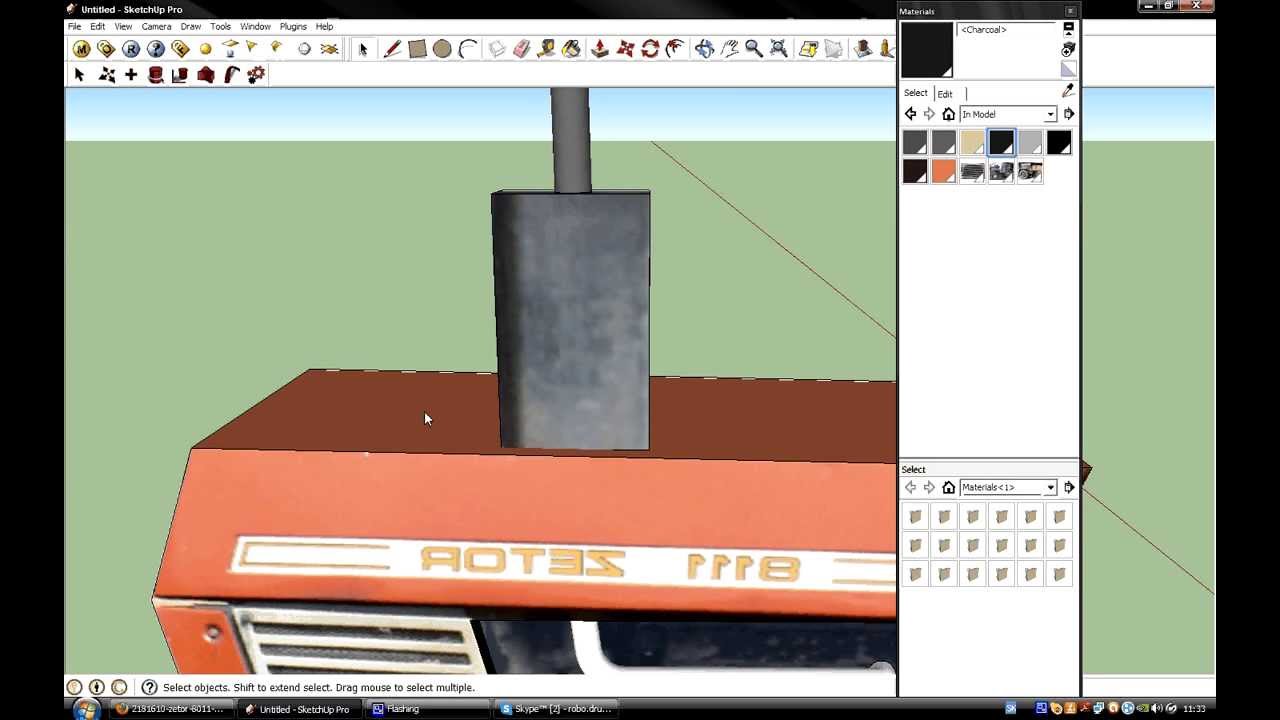
Task: Switch to the Select tab in Materials
Action: tap(916, 93)
